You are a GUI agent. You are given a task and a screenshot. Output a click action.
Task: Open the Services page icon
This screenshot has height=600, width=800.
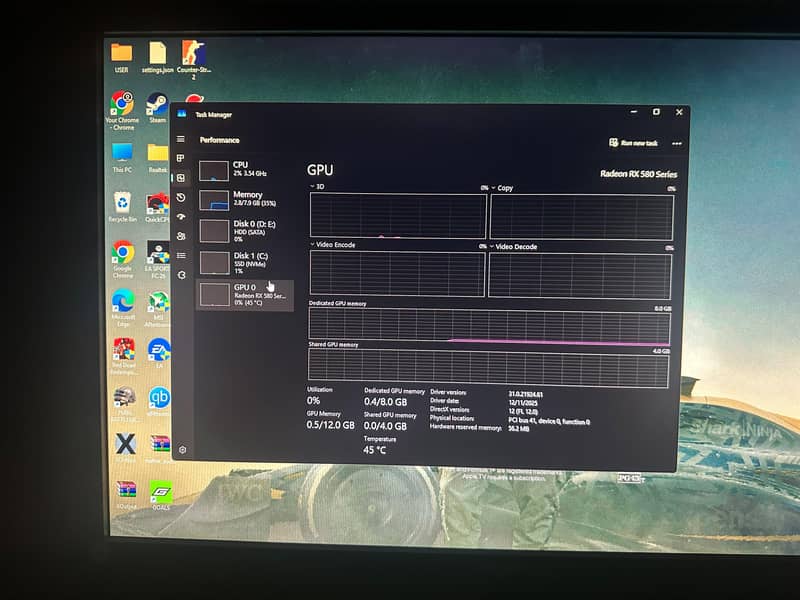point(182,275)
